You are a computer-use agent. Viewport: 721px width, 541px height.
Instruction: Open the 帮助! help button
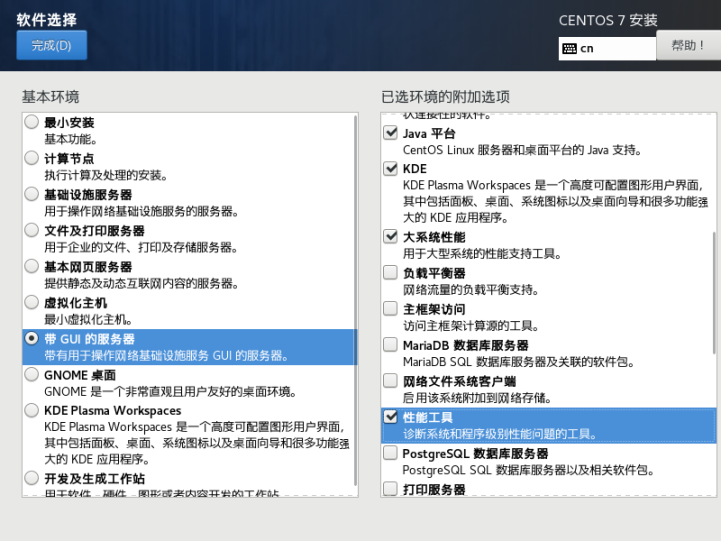tap(688, 45)
